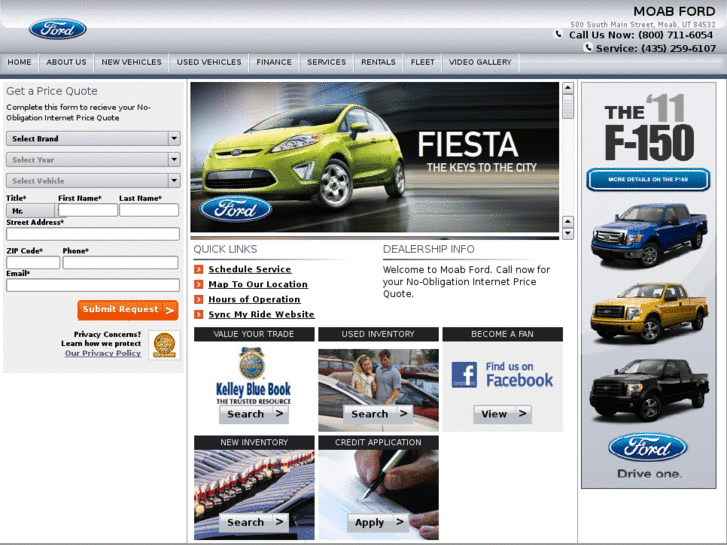727x545 pixels.
Task: Click Search under Value Your Trade
Action: 254,414
